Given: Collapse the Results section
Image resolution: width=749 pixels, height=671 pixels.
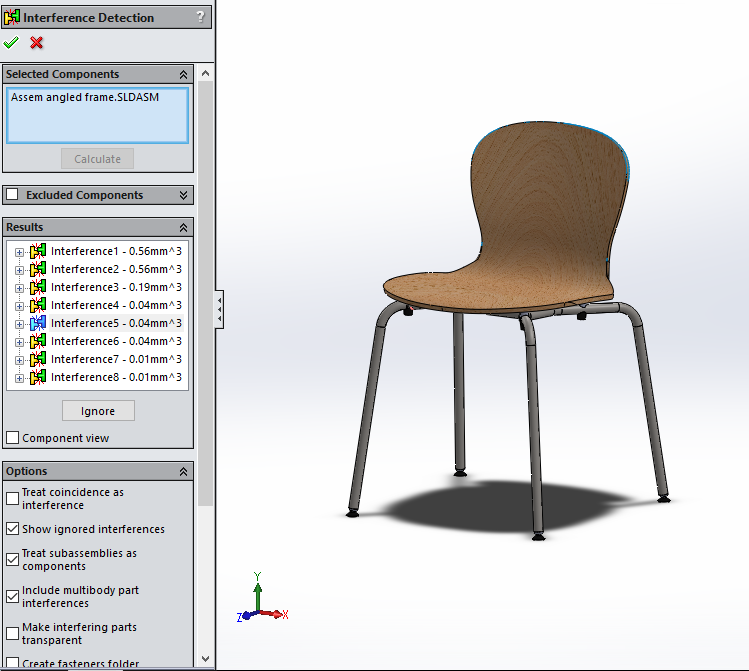Looking at the screenshot, I should (x=183, y=227).
